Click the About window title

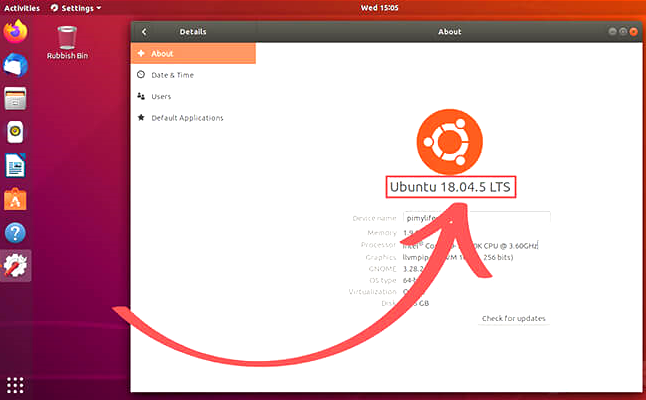click(449, 32)
